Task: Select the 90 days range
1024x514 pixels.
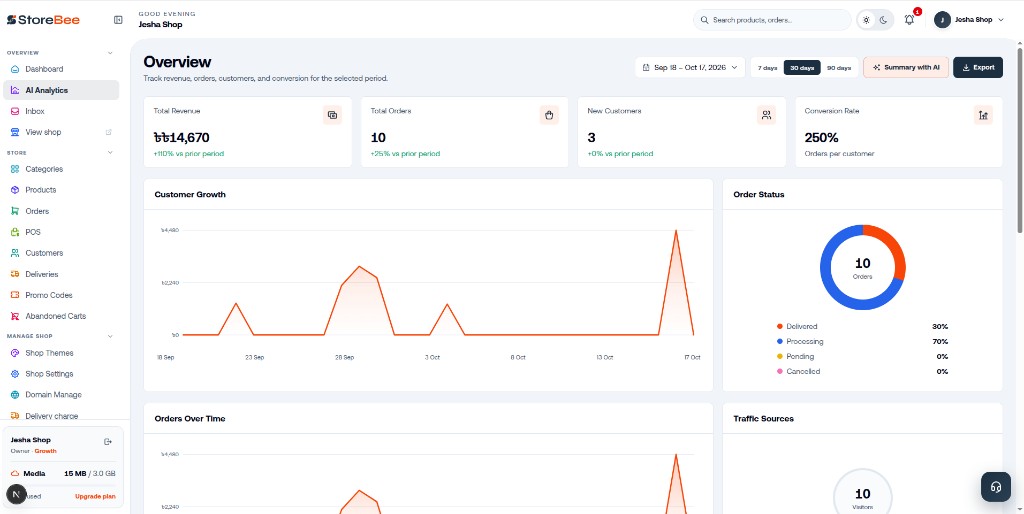Action: coord(839,67)
